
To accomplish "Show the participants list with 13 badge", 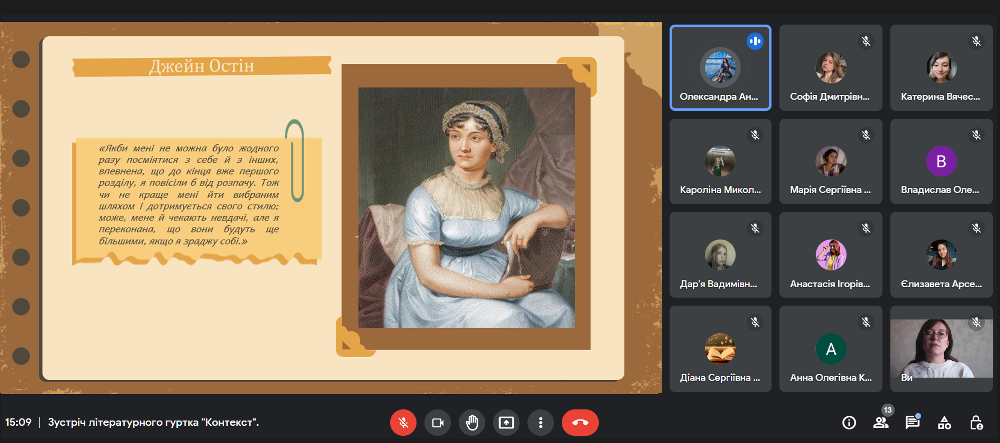I will (x=881, y=422).
